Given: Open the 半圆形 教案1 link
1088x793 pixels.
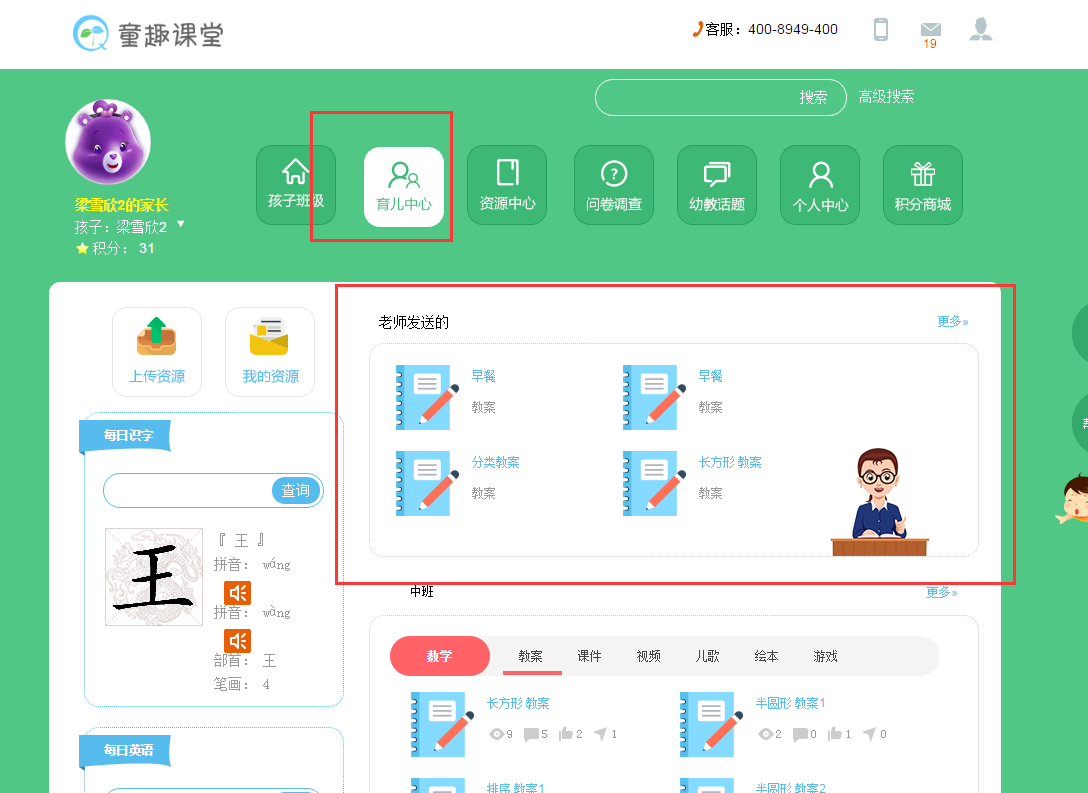Looking at the screenshot, I should (790, 704).
